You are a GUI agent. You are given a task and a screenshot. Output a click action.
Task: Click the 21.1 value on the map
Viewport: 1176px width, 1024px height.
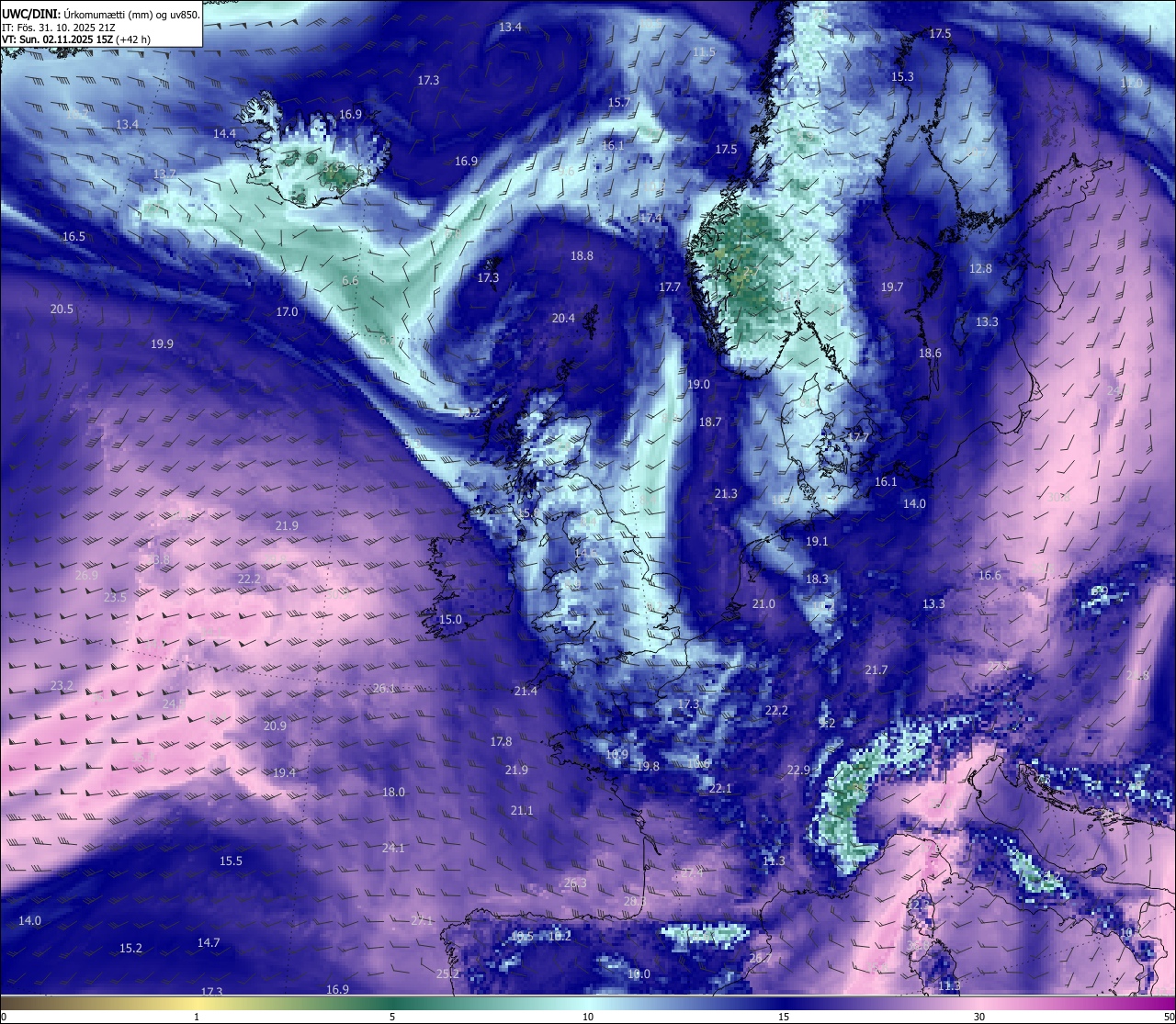click(x=522, y=811)
